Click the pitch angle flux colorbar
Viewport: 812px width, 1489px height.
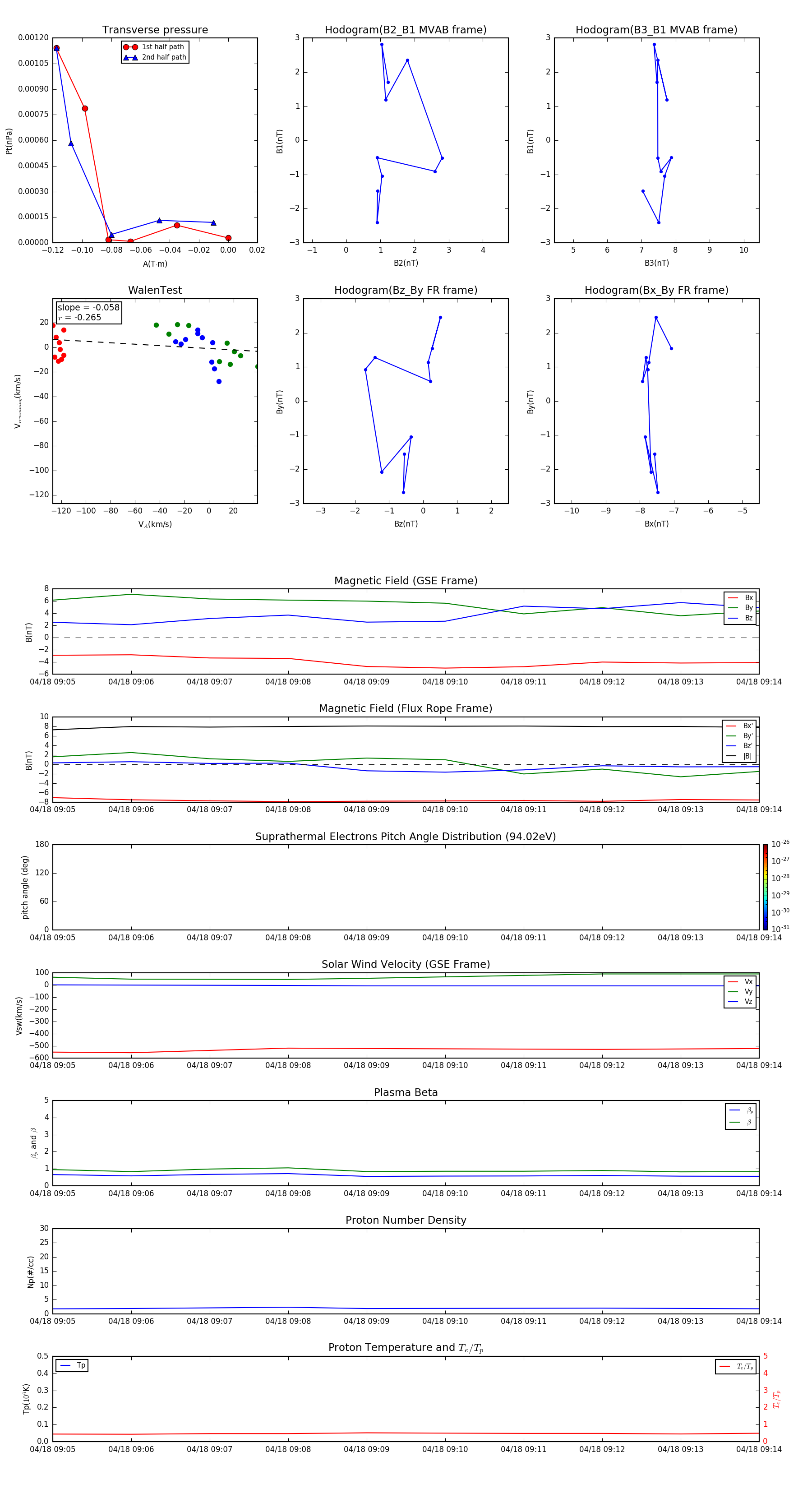click(765, 887)
